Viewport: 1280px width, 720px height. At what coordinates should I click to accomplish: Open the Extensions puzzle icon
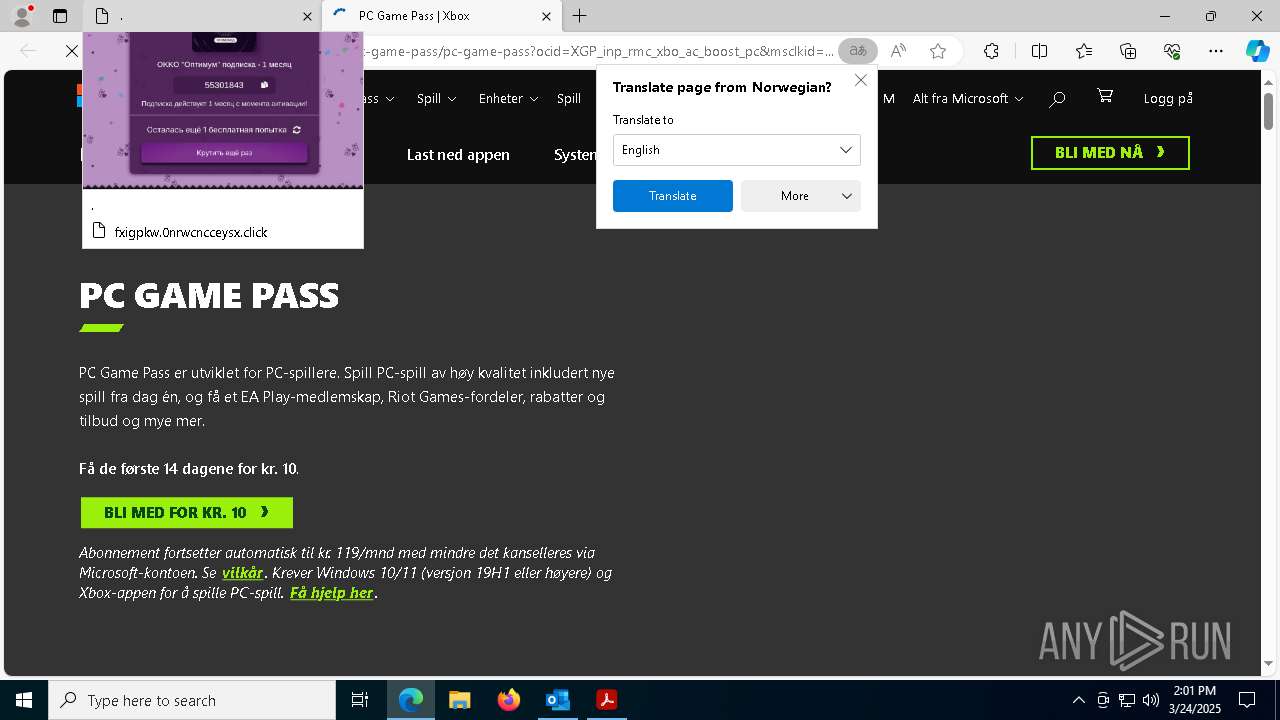[991, 51]
